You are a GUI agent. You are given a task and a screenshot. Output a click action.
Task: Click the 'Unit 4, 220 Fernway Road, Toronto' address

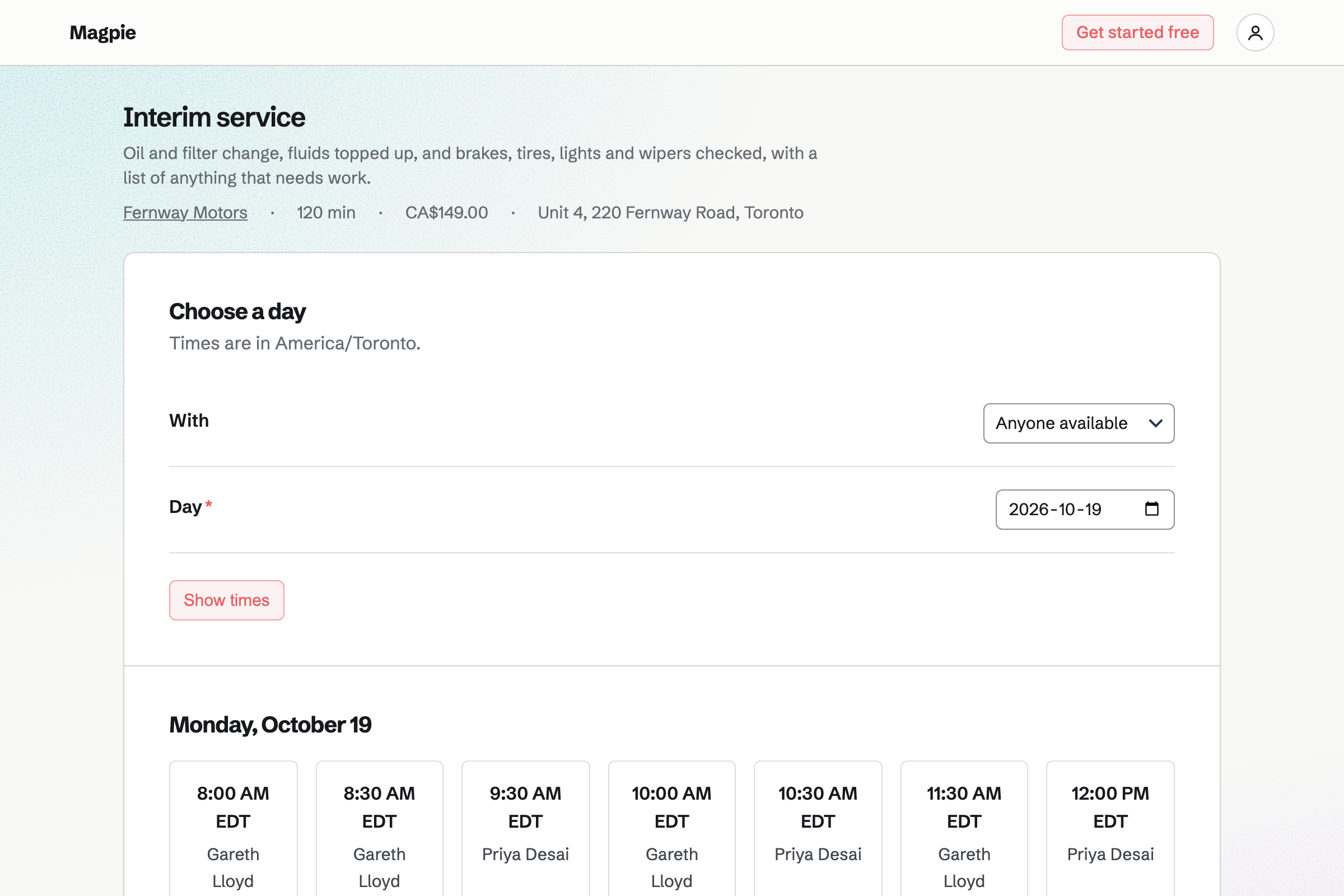(670, 213)
